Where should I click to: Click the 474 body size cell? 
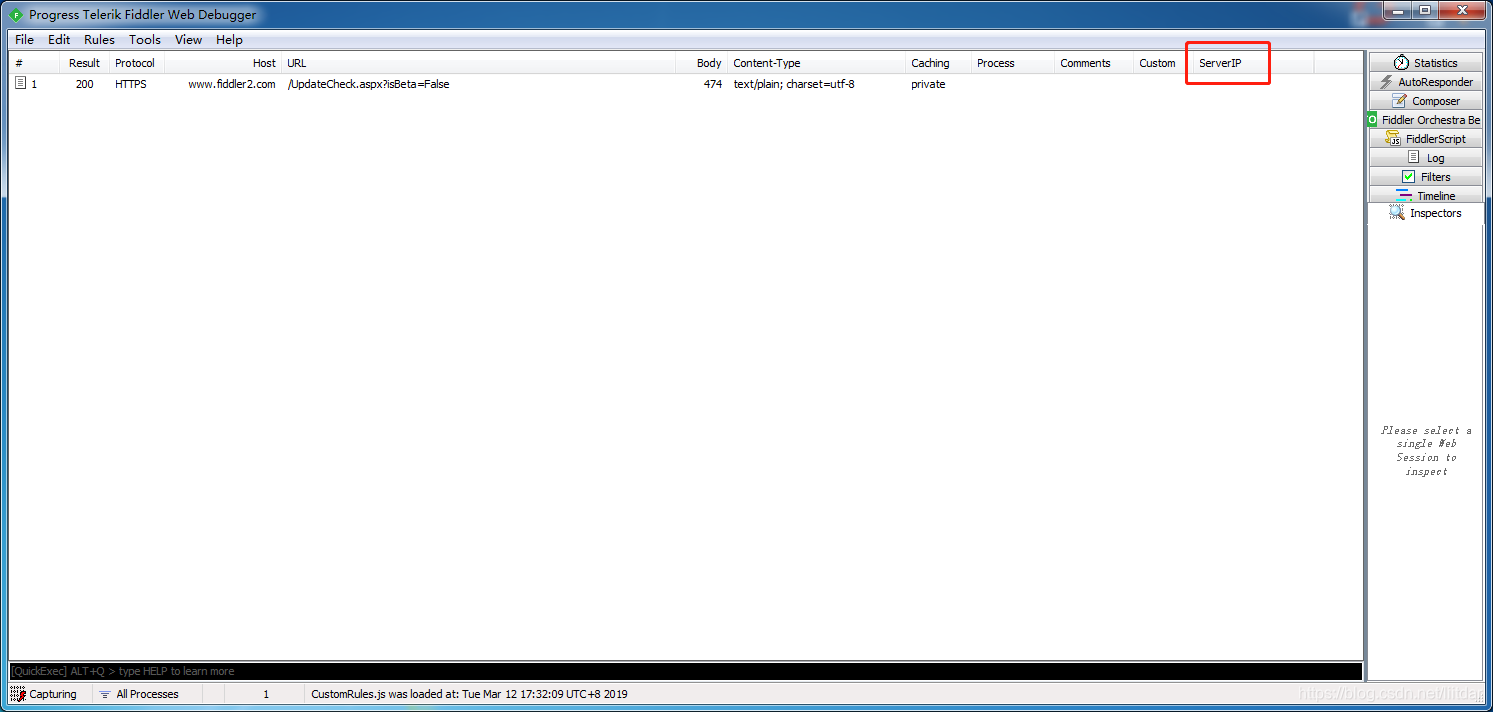coord(712,84)
